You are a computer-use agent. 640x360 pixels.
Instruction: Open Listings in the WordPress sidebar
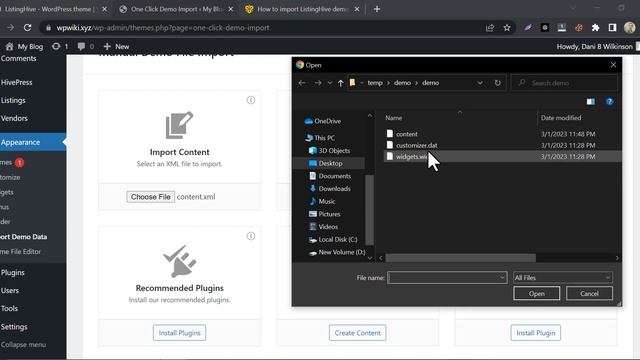point(13,100)
